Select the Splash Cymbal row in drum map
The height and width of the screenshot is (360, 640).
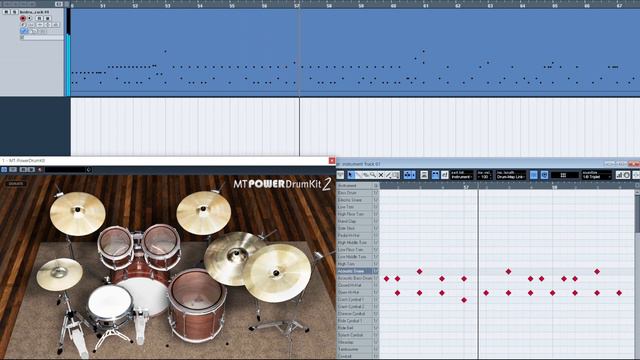pos(355,335)
